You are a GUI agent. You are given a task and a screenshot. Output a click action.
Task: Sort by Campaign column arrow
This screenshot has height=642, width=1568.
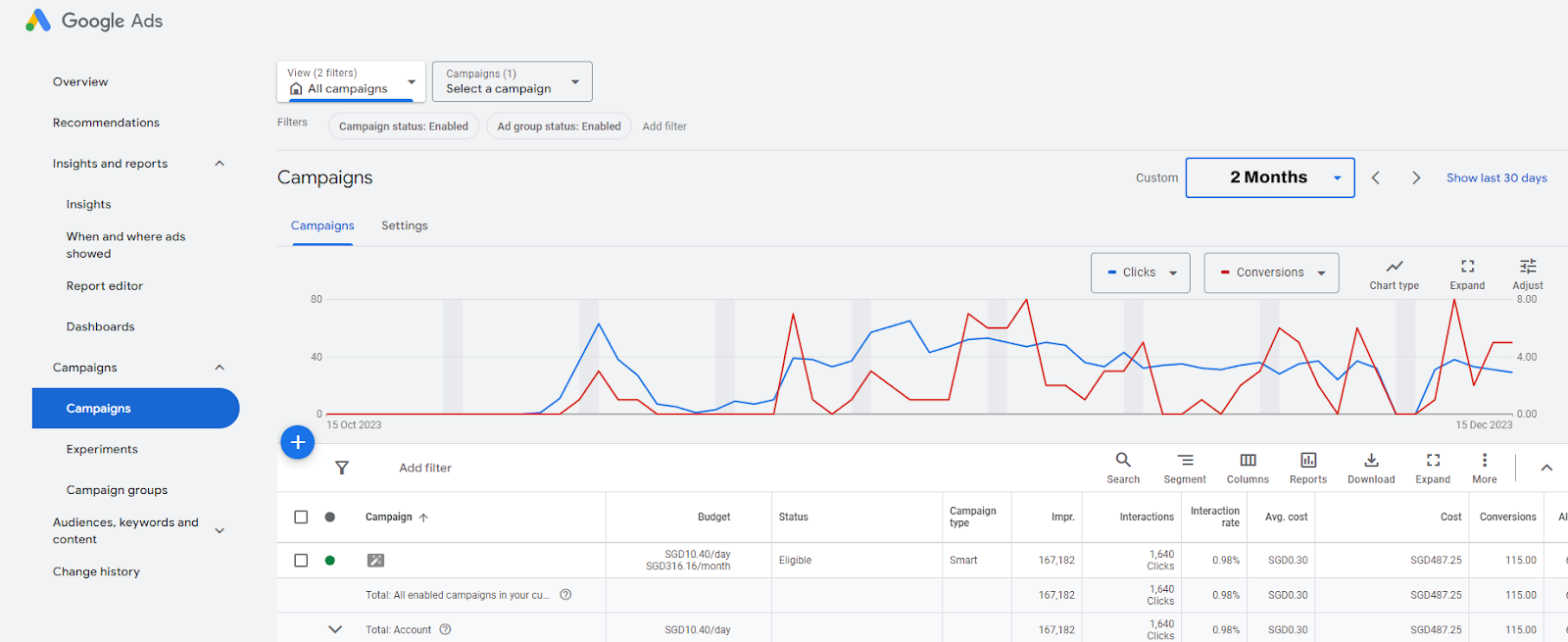point(423,518)
